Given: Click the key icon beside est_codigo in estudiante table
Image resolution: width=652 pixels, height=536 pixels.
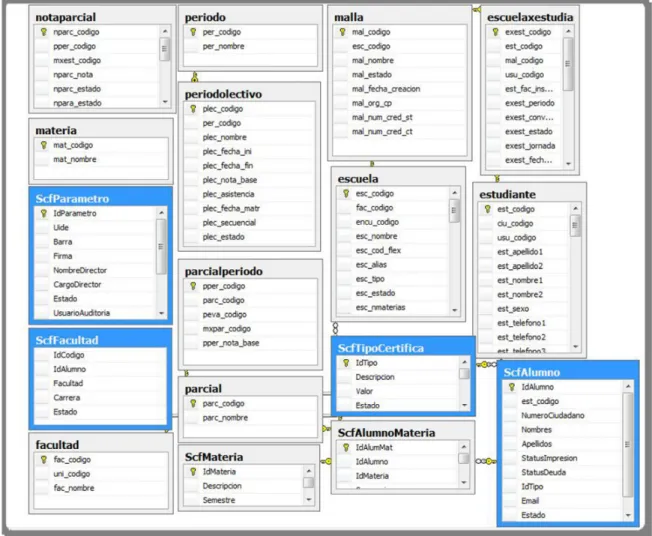Looking at the screenshot, I should (487, 209).
